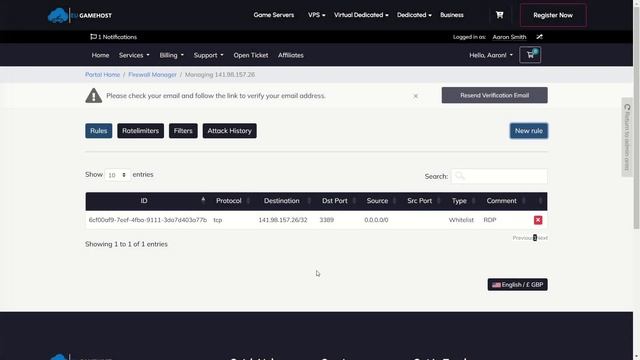Delete the RDP firewall rule
Screen dimensions: 640x360
click(538, 220)
